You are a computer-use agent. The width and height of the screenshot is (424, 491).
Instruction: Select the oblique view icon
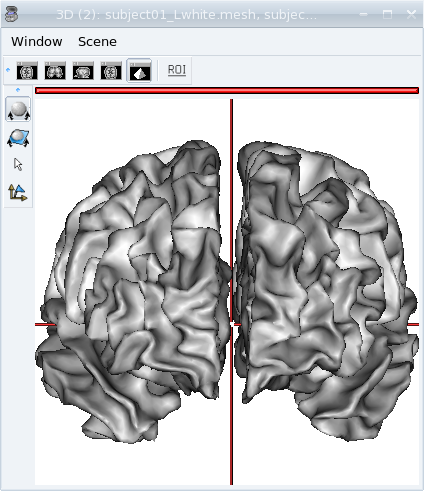pos(111,70)
